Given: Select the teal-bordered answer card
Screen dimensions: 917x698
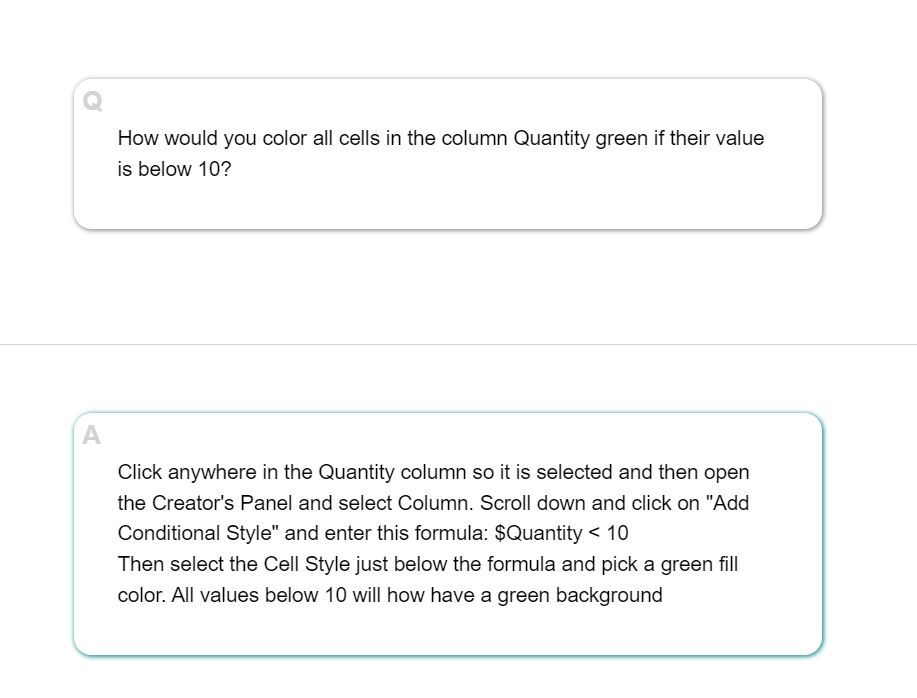Looking at the screenshot, I should (448, 534).
